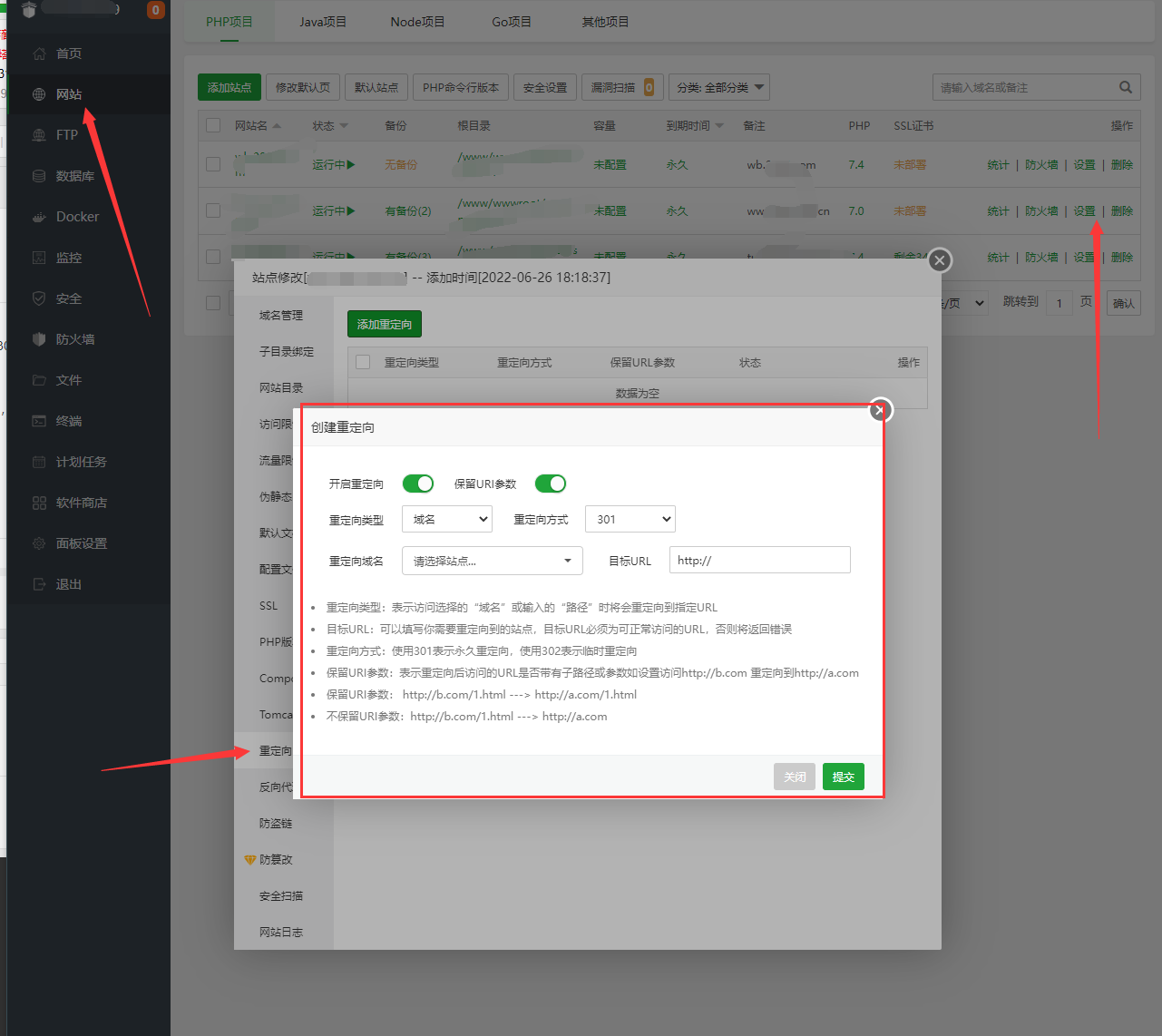Viewport: 1162px width, 1036px height.
Task: Select 网站日志 in site settings menu
Action: pyautogui.click(x=281, y=932)
